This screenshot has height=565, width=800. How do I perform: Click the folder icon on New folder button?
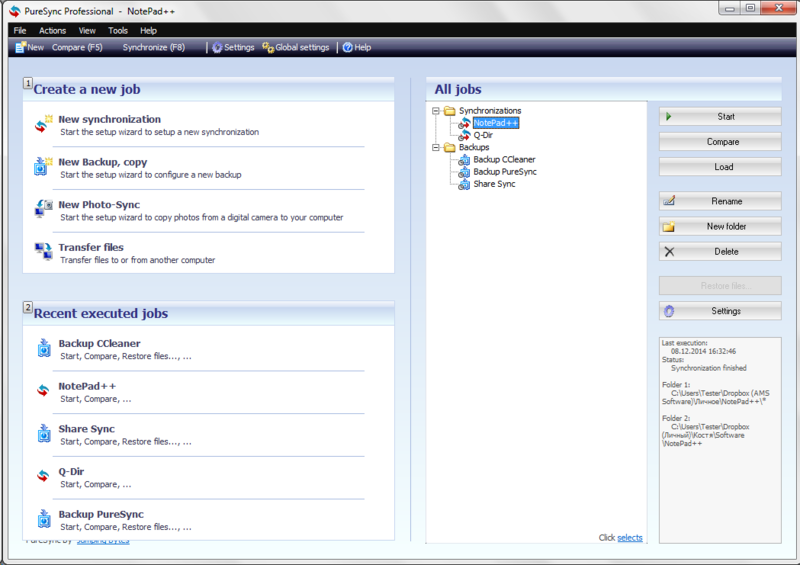click(x=669, y=227)
